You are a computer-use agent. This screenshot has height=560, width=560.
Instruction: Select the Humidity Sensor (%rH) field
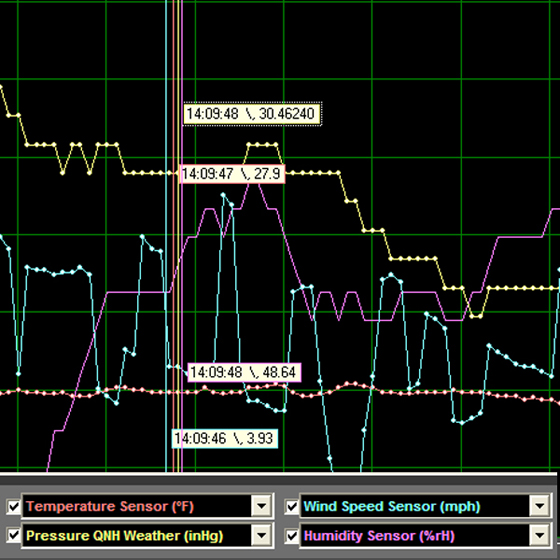coord(414,535)
